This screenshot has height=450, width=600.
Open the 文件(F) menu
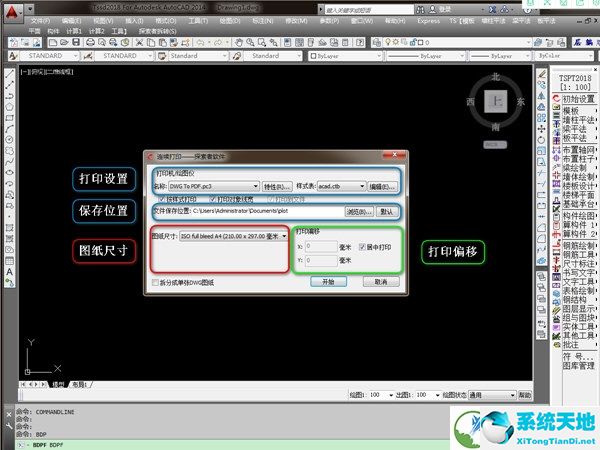pos(40,21)
